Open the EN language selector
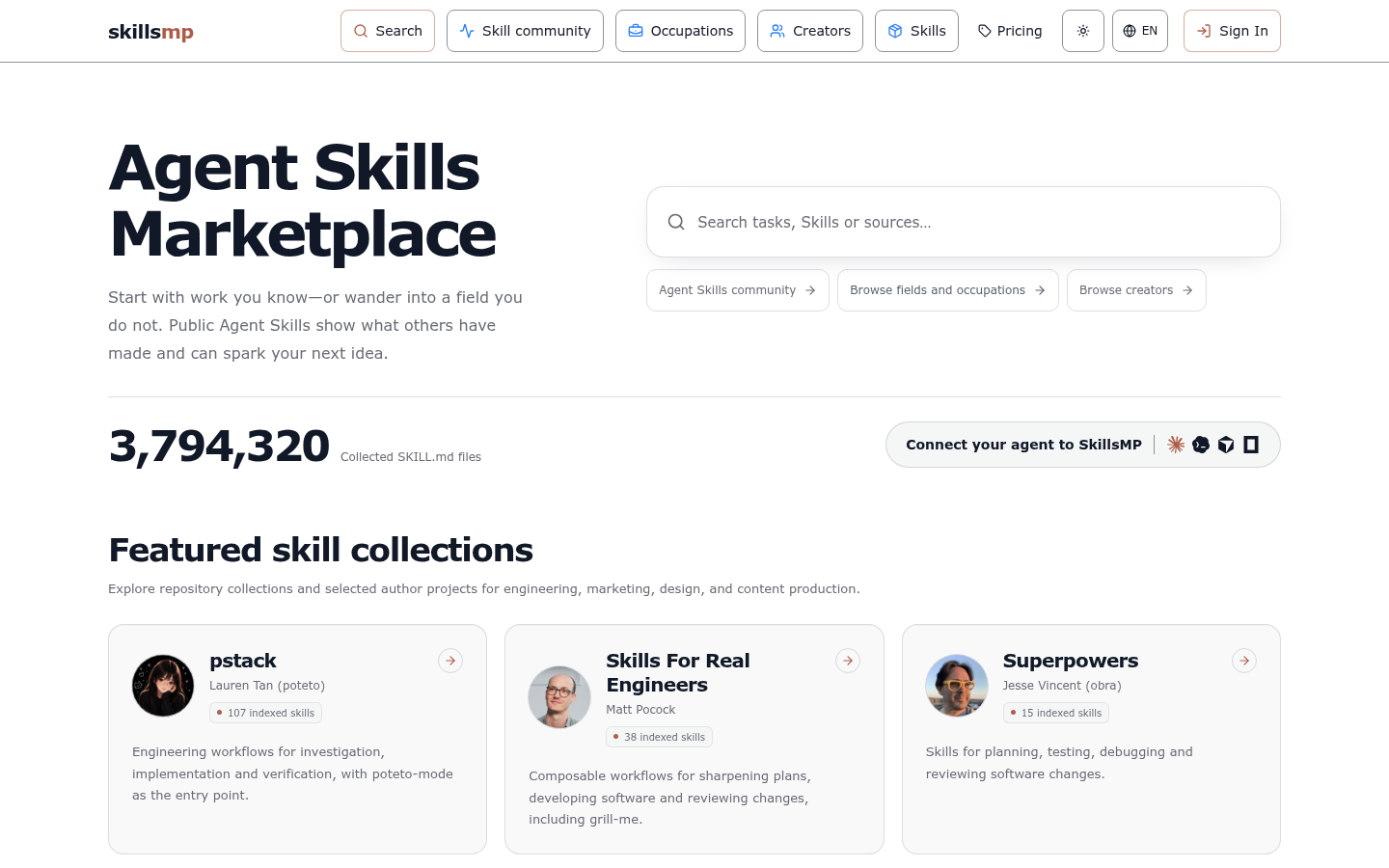Screen dimensions: 1389x868 click(1140, 31)
